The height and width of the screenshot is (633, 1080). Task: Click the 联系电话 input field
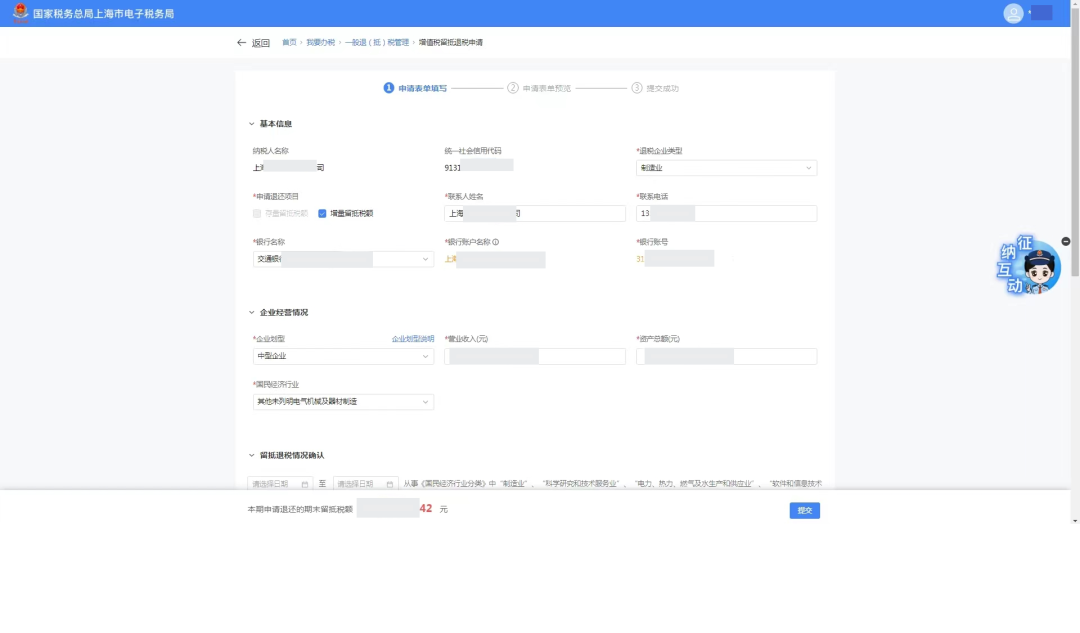tap(726, 213)
